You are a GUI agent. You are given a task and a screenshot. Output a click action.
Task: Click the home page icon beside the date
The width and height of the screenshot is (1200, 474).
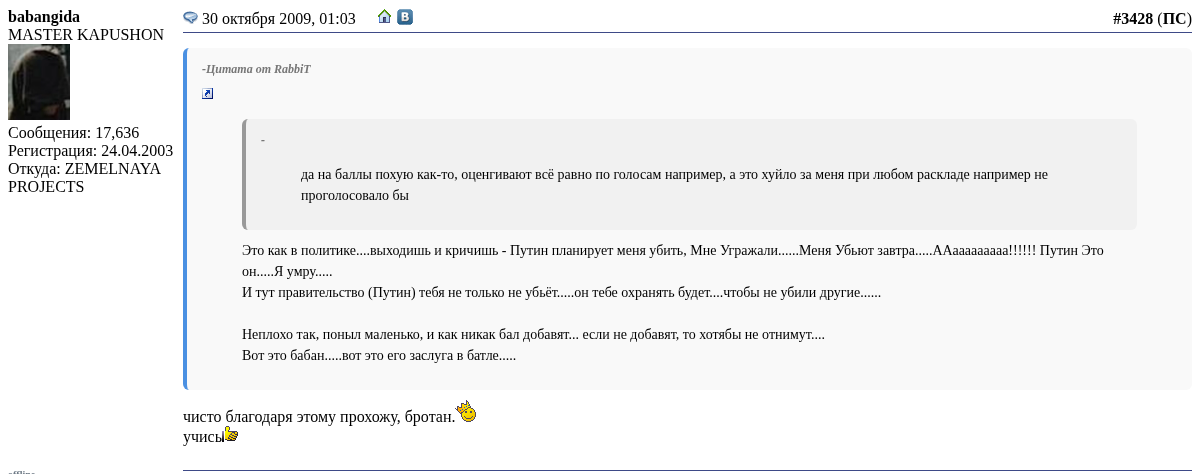tap(384, 17)
